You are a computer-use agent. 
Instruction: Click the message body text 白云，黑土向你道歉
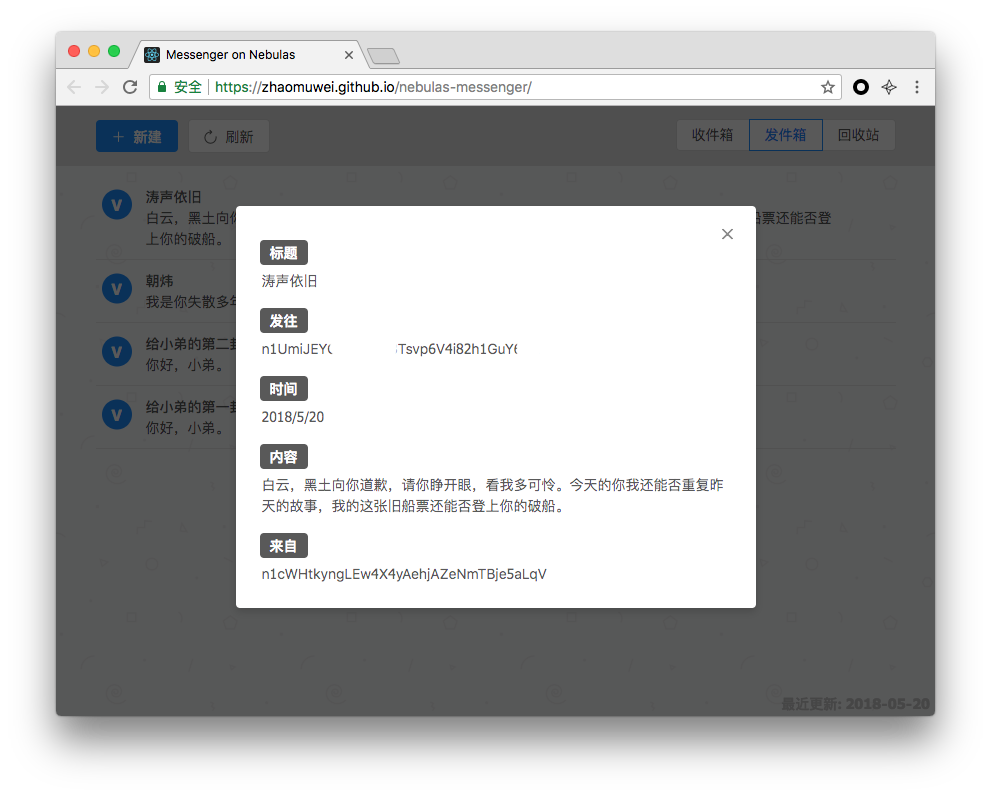tap(493, 496)
